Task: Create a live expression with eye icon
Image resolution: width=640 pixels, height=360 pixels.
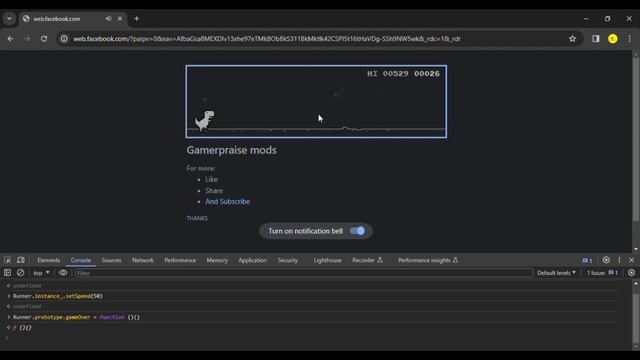Action: [x=63, y=273]
